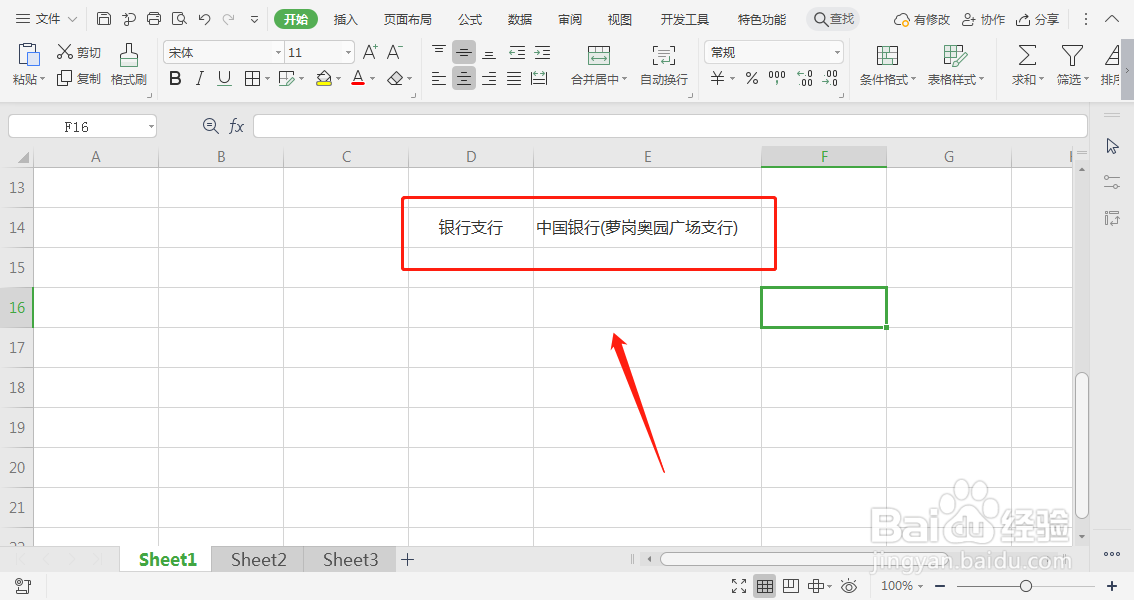Expand 条件格式 conditional formatting menu
The image size is (1134, 600).
point(913,80)
